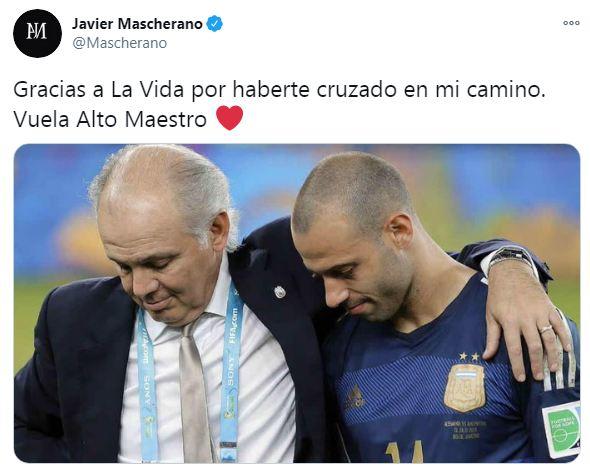Click the word 'camino' in the tweet

tap(506, 90)
